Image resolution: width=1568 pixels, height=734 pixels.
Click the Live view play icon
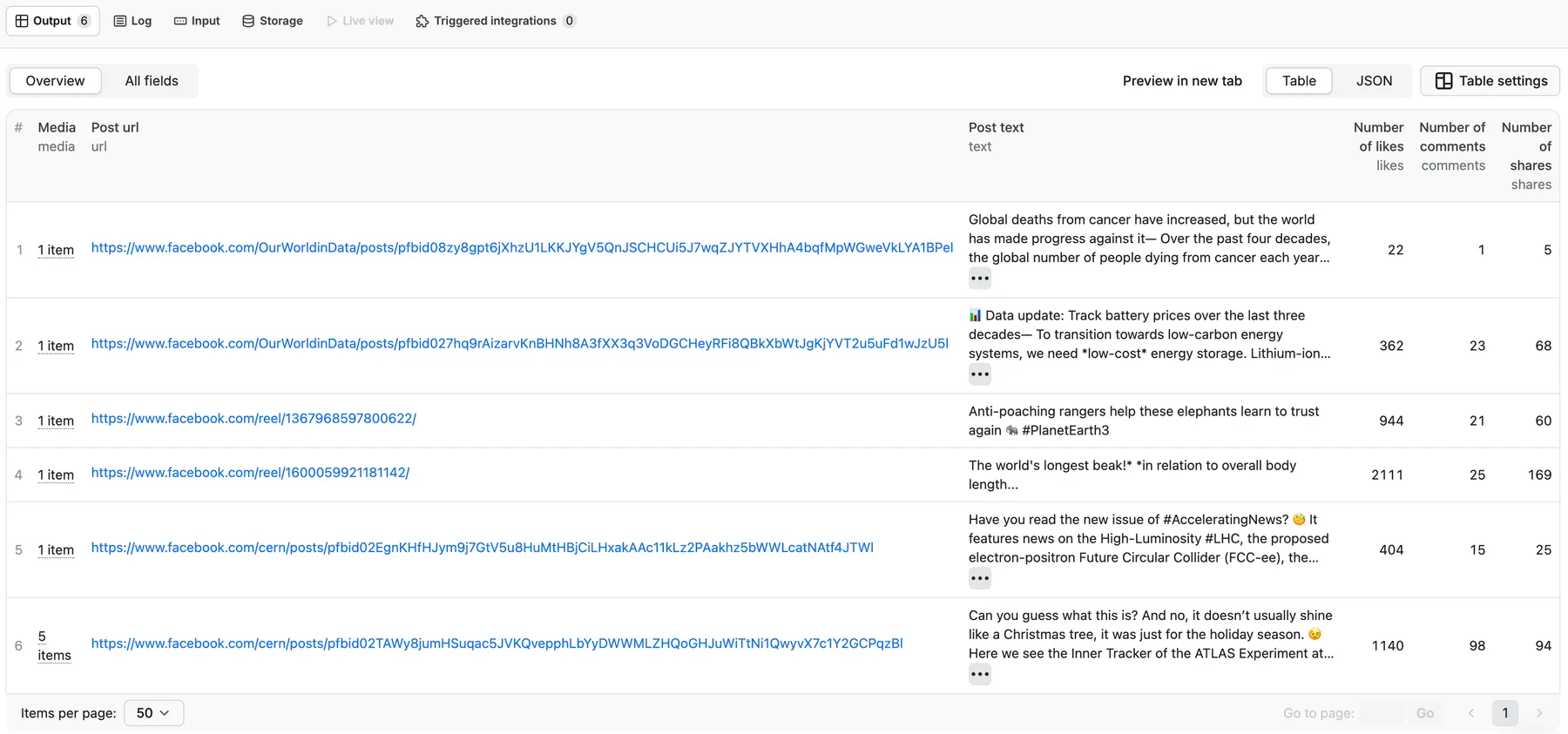[x=332, y=21]
